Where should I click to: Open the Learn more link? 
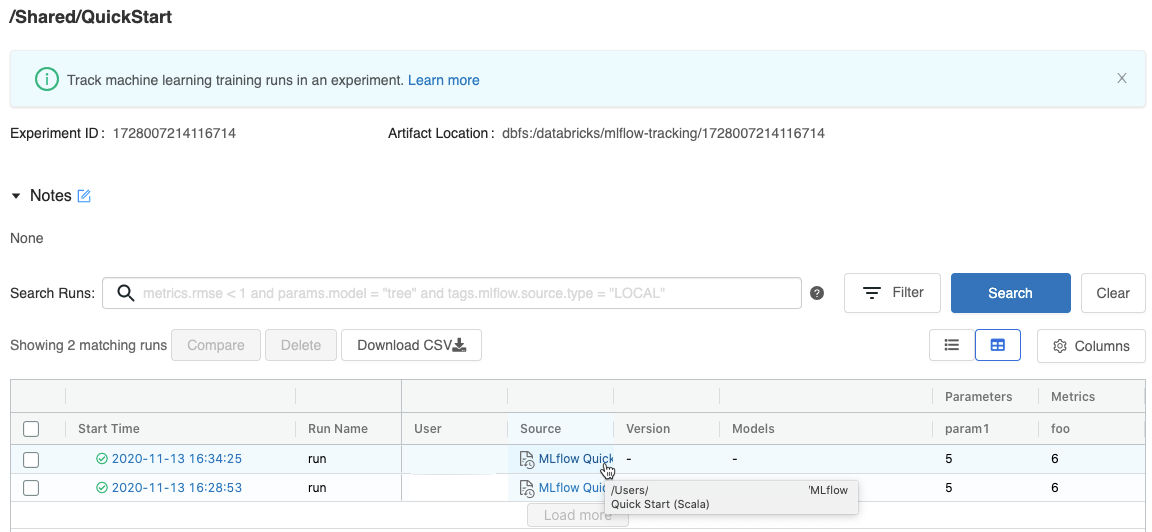pos(443,80)
